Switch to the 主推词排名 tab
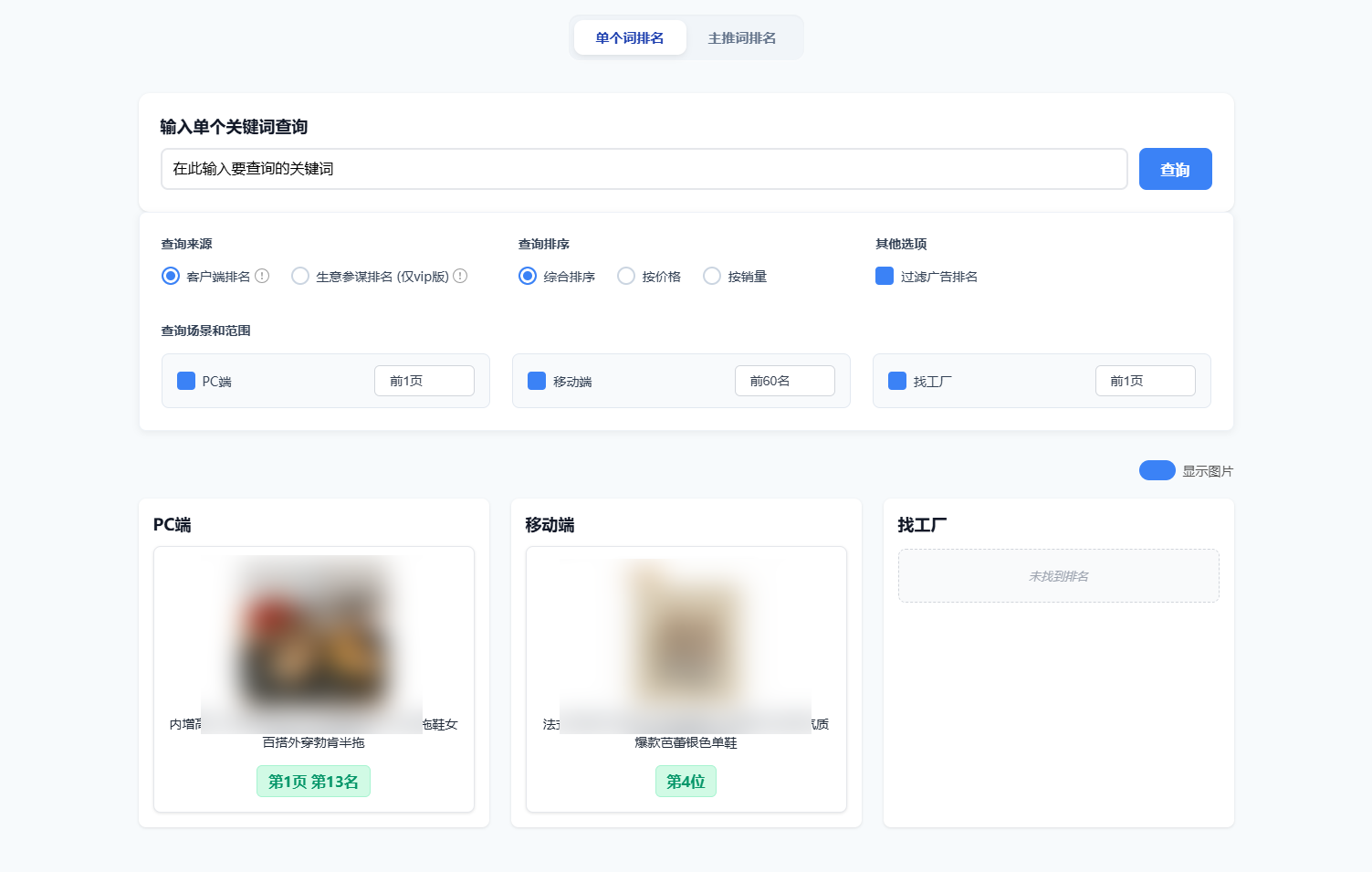The image size is (1372, 872). tap(742, 37)
